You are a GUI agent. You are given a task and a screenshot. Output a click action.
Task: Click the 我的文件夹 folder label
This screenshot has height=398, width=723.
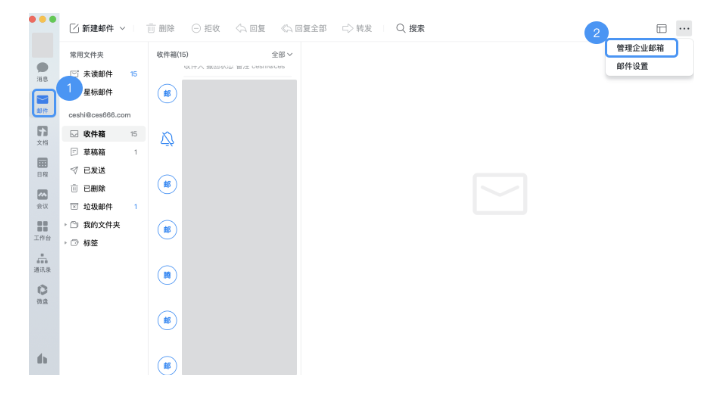101,225
